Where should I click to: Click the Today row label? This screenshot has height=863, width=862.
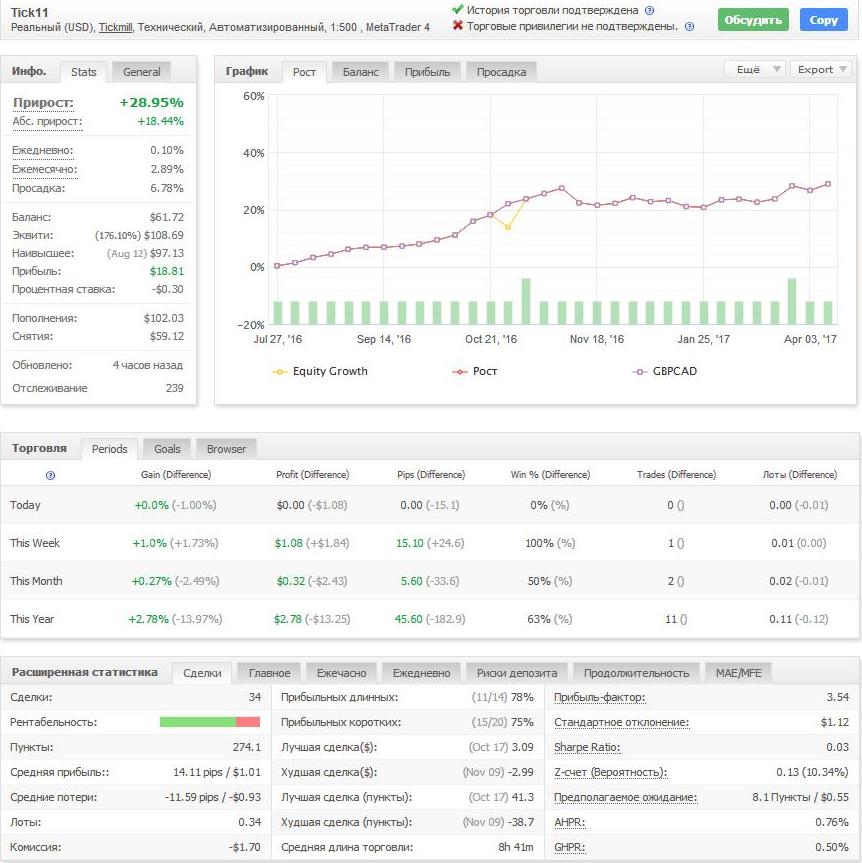(25, 505)
